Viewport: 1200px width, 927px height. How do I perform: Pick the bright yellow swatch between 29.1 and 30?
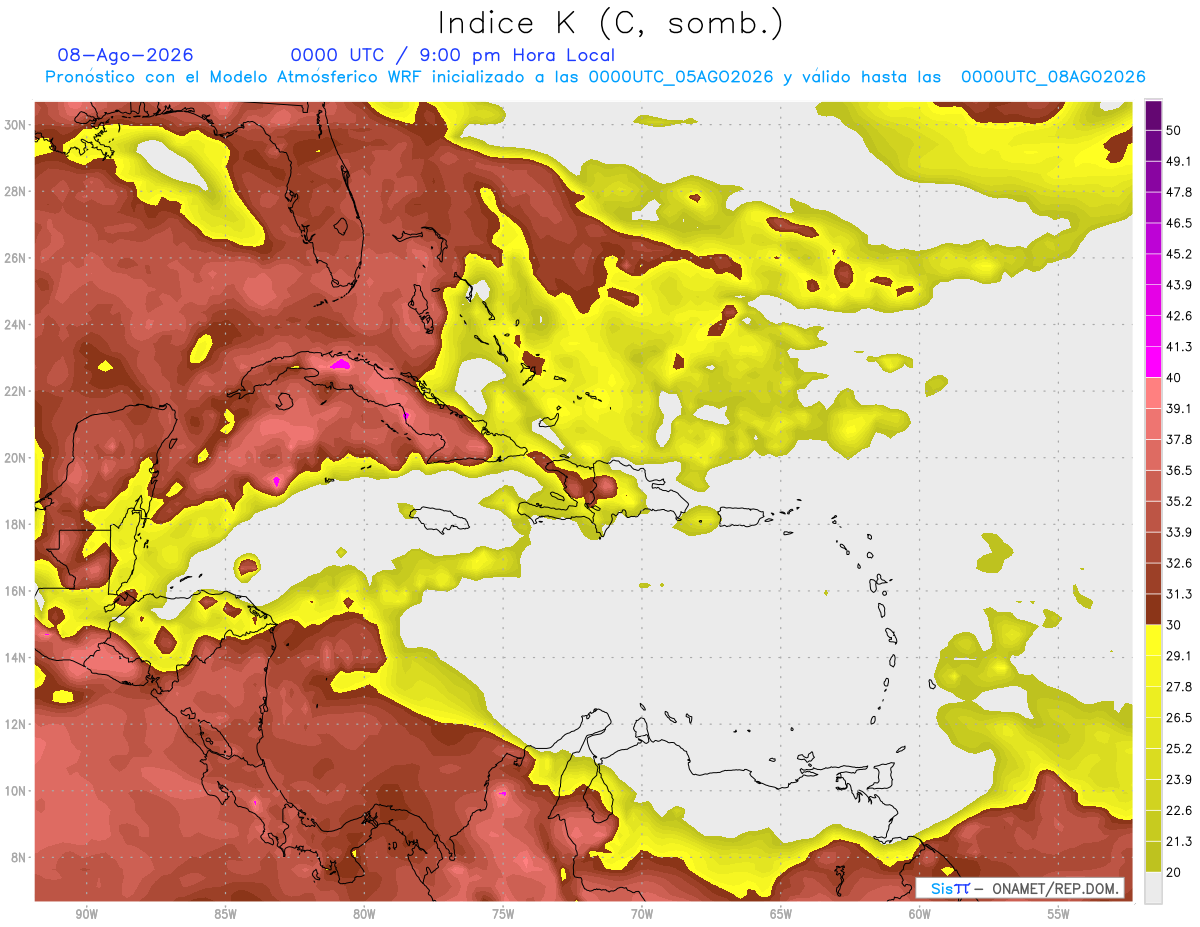(x=1153, y=640)
